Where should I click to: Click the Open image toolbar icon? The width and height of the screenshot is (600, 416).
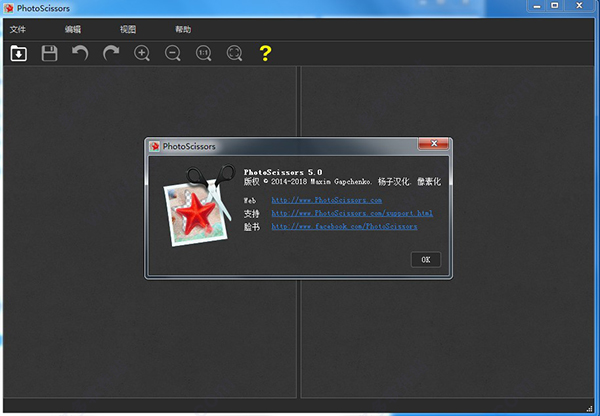click(18, 53)
